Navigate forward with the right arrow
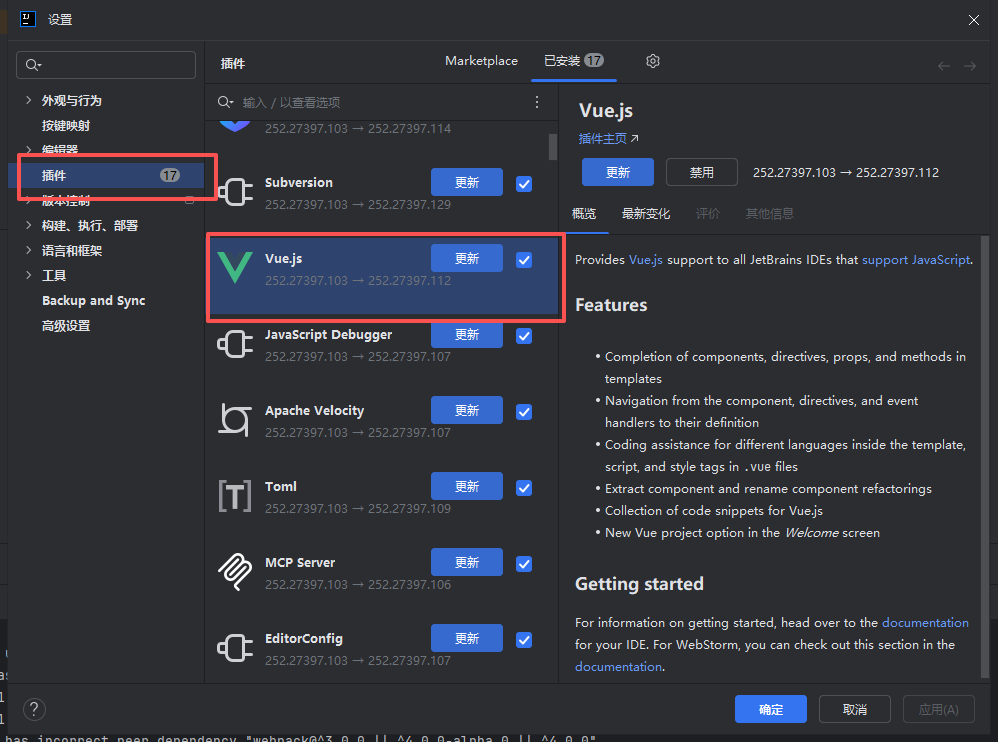This screenshot has width=998, height=742. point(969,66)
